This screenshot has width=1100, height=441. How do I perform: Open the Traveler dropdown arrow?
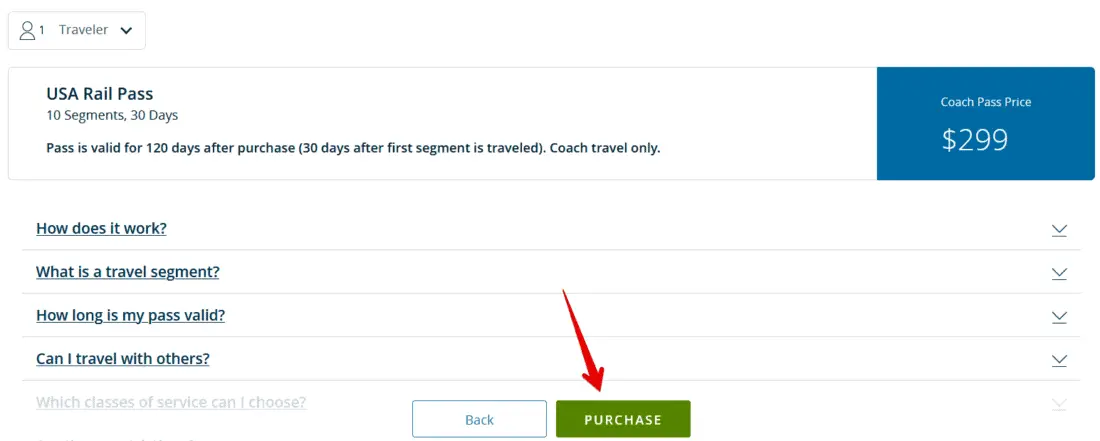[x=126, y=31]
